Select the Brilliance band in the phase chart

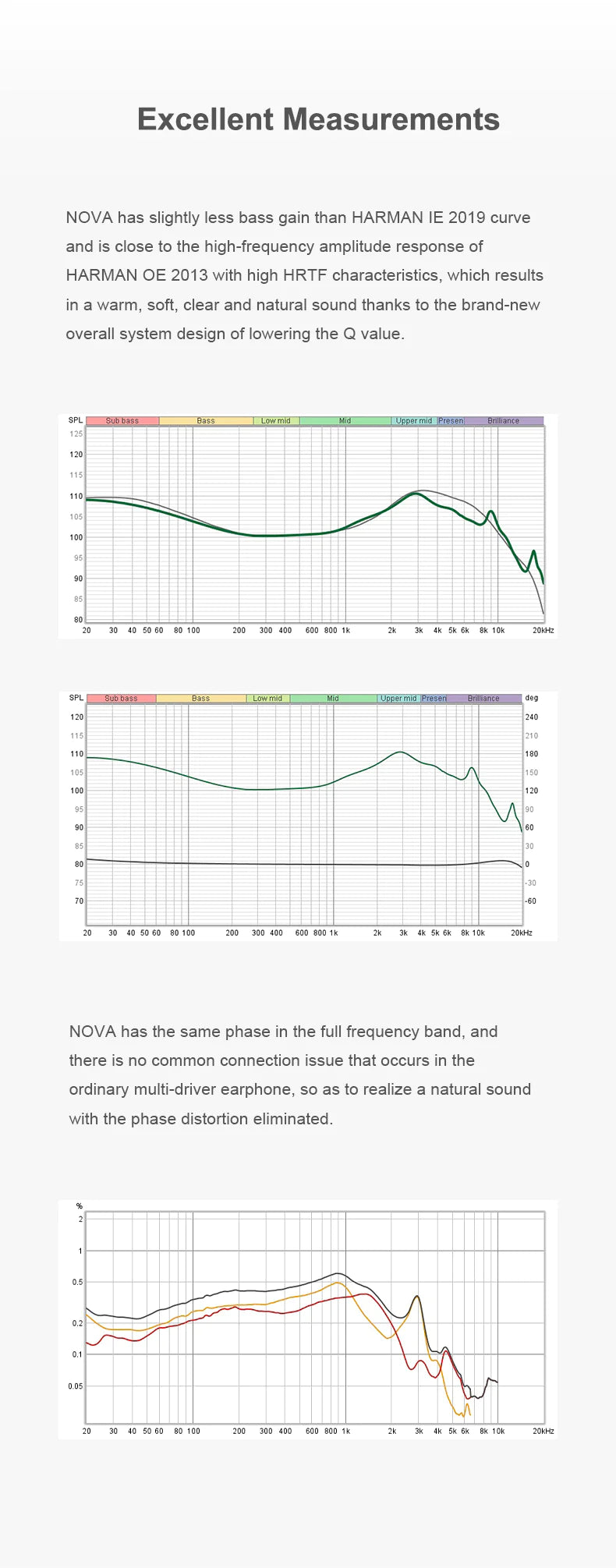(483, 699)
